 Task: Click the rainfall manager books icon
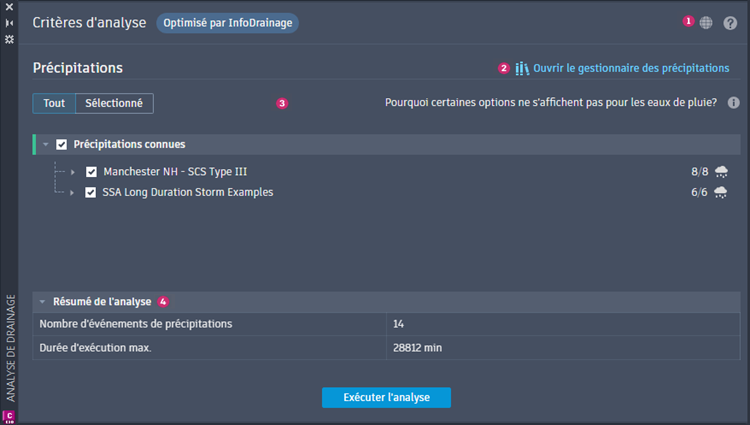pyautogui.click(x=522, y=68)
